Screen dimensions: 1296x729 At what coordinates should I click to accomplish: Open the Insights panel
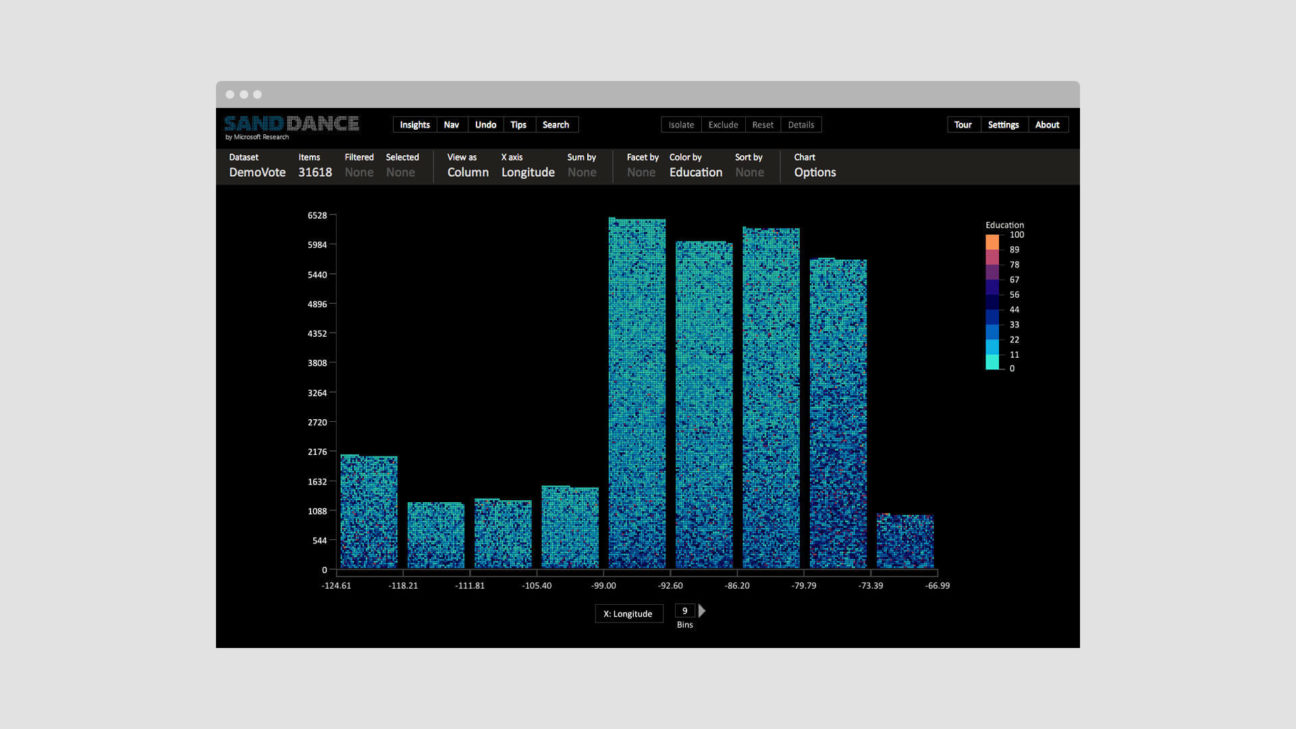pyautogui.click(x=414, y=125)
